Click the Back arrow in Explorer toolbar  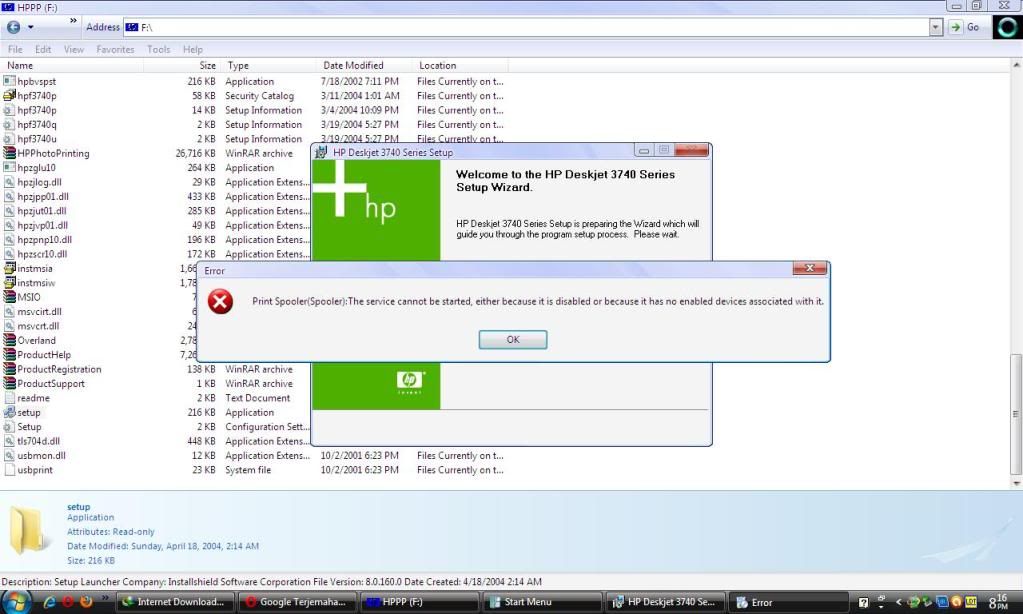pos(13,27)
